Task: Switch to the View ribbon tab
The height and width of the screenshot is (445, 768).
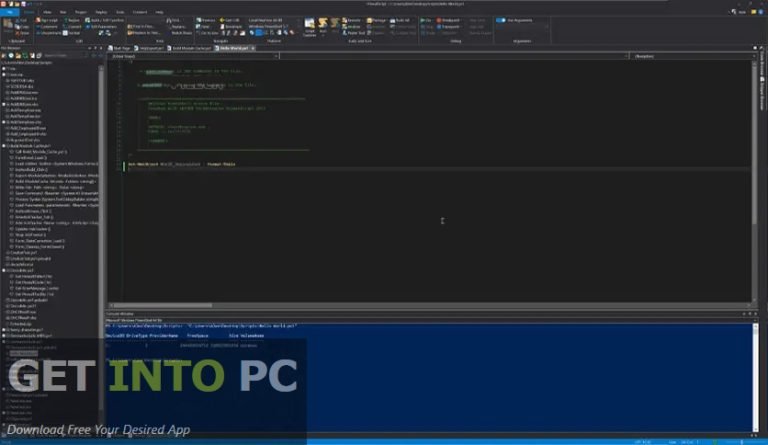Action: coord(47,12)
